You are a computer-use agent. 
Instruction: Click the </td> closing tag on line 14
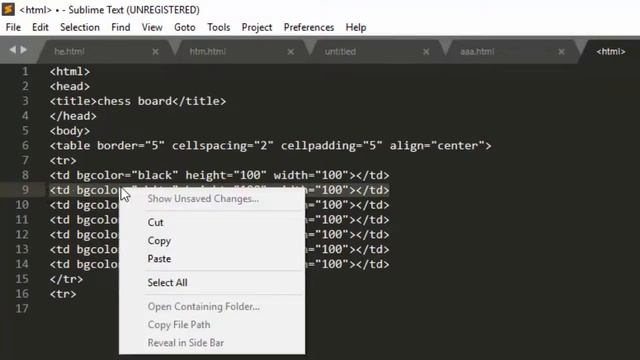tap(372, 264)
